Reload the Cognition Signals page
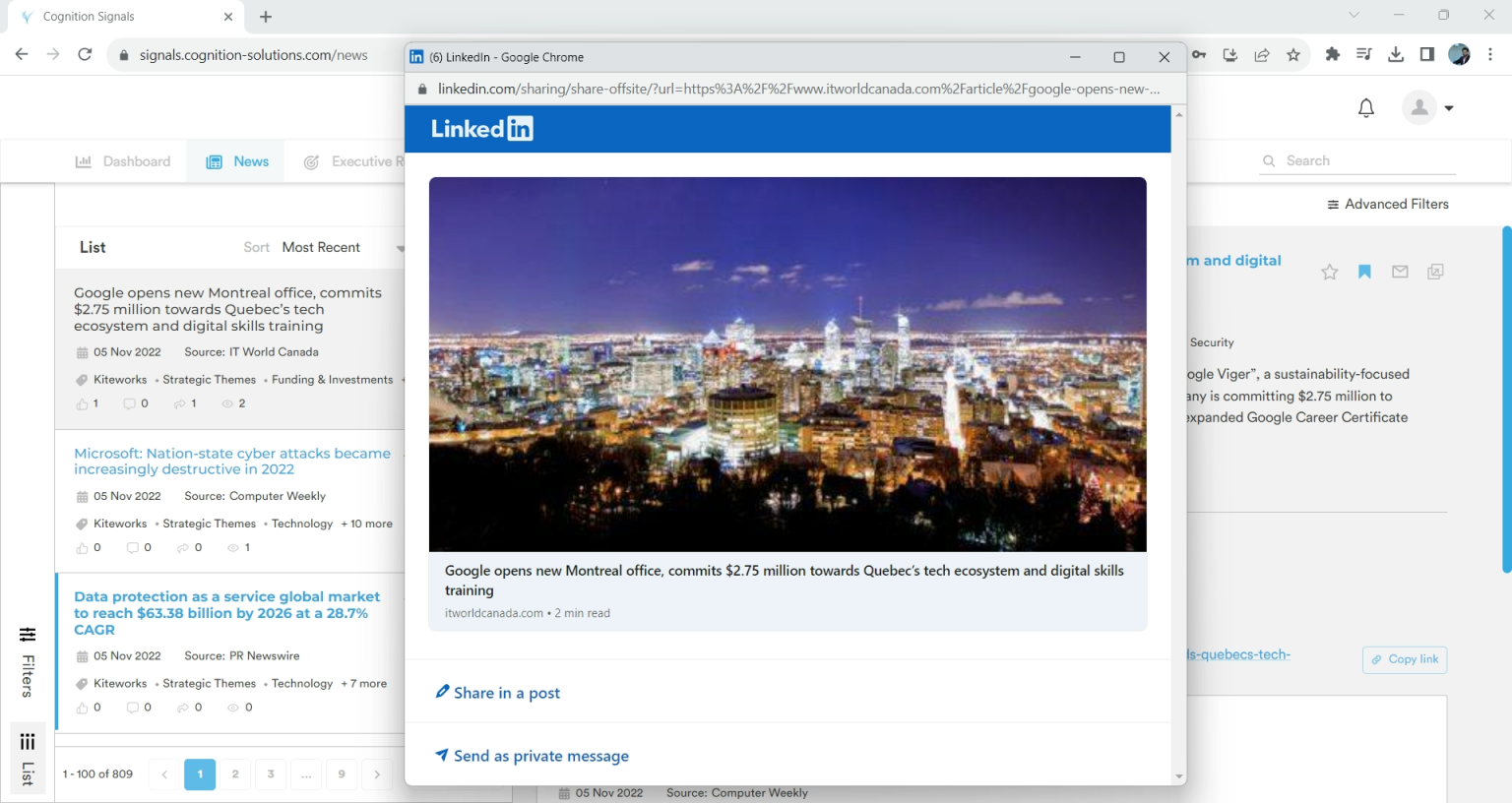 [85, 55]
